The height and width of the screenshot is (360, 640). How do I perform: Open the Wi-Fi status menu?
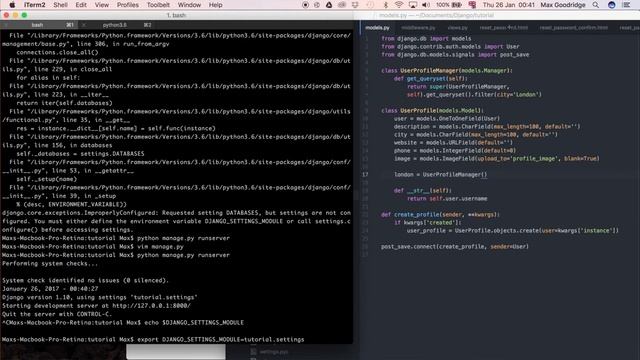399,5
